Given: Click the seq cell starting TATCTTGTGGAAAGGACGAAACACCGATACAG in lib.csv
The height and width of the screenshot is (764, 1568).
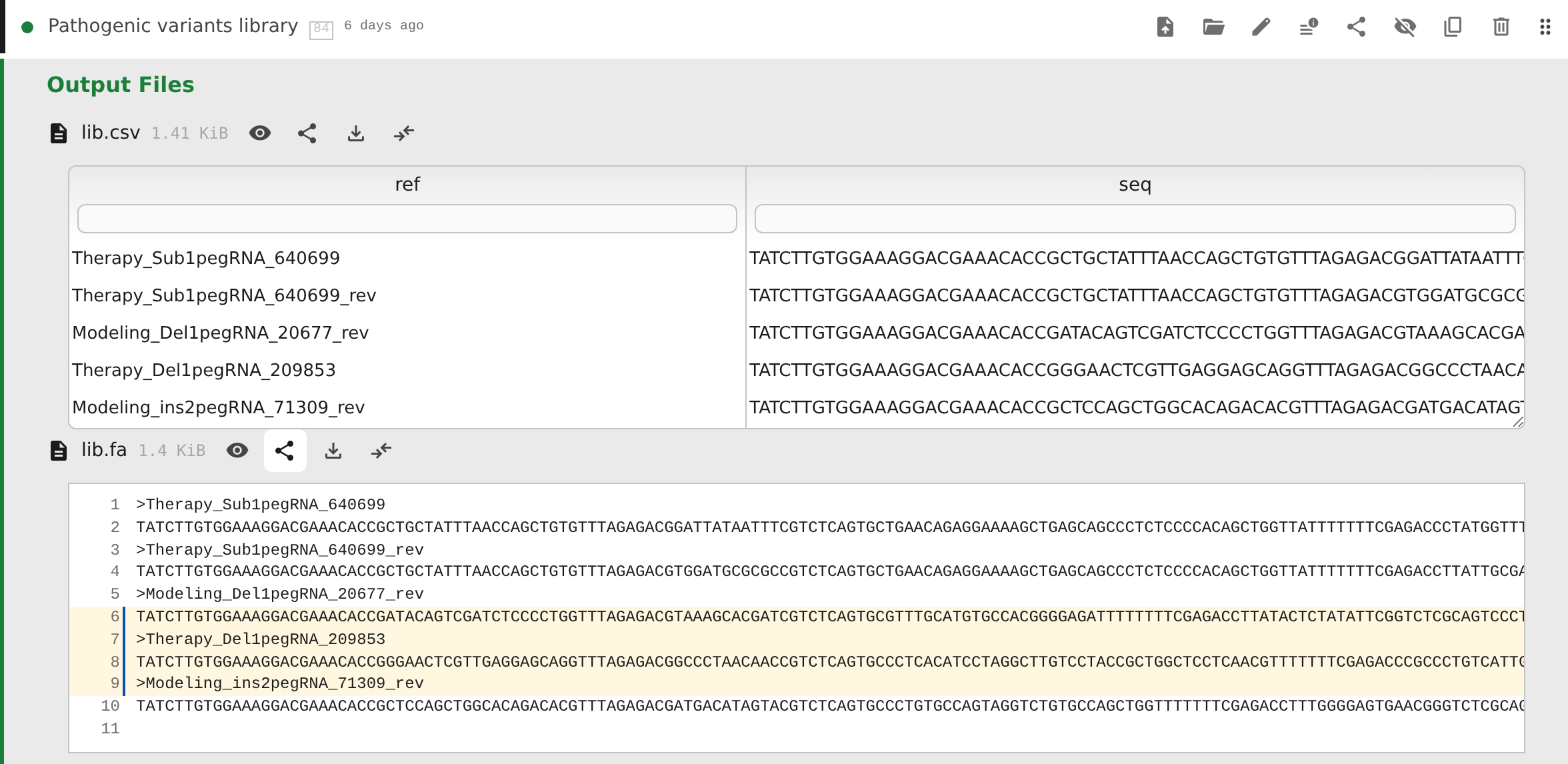Looking at the screenshot, I should click(x=1135, y=333).
